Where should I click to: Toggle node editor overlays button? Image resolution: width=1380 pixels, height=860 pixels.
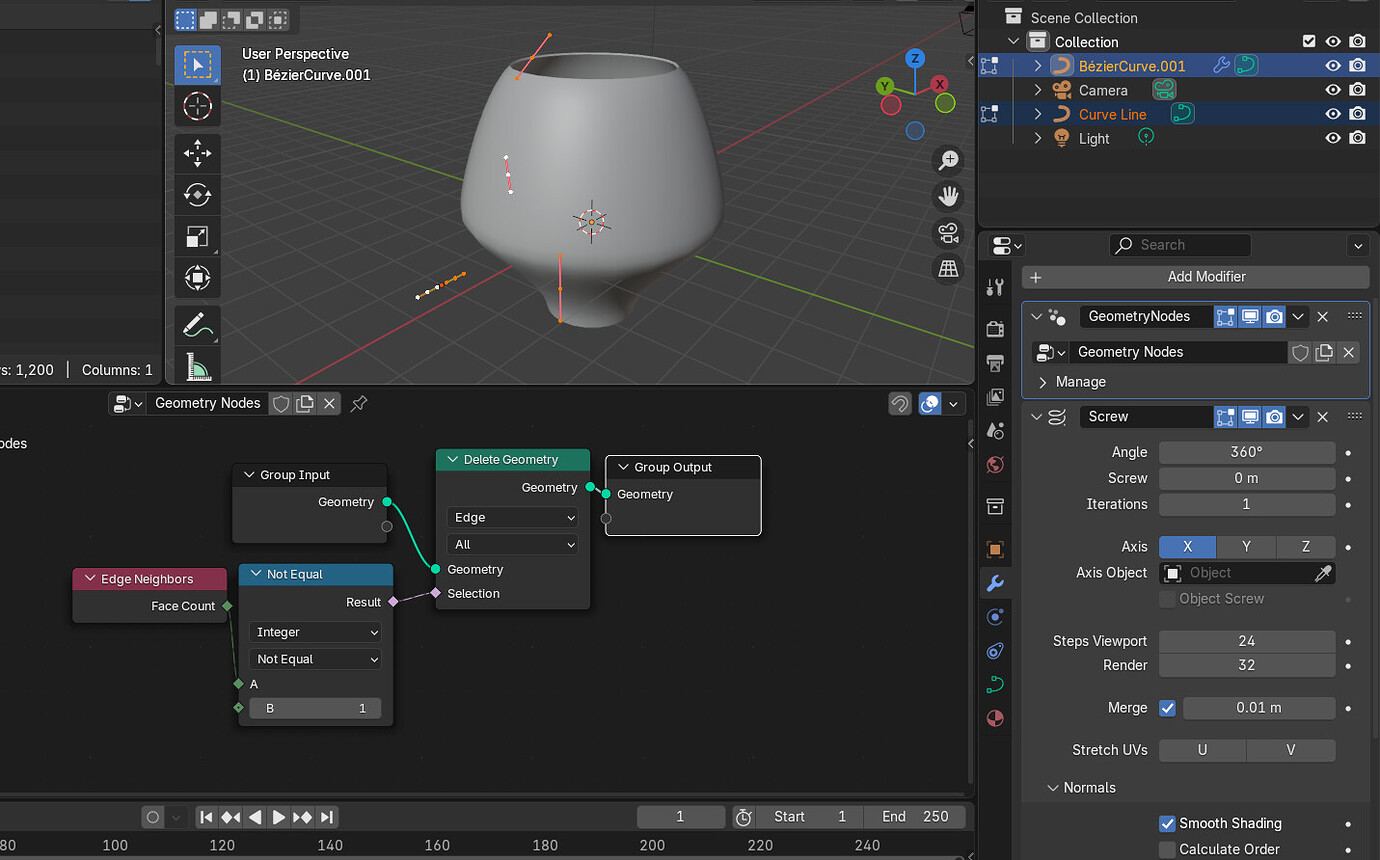click(930, 403)
